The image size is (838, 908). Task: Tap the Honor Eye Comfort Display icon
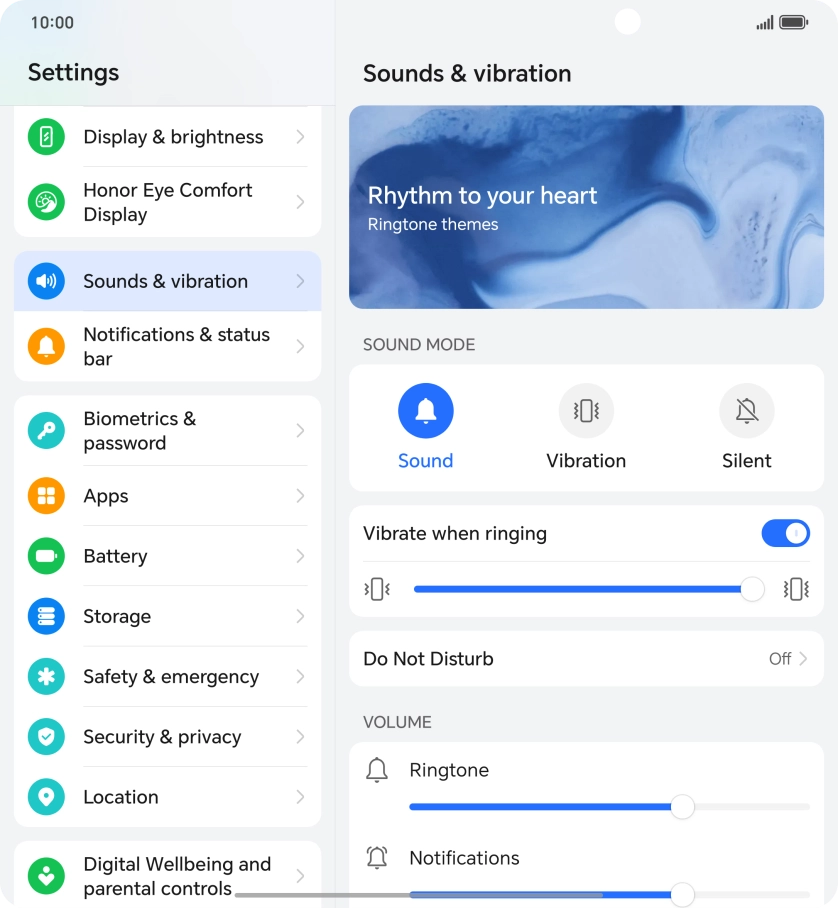pos(46,202)
